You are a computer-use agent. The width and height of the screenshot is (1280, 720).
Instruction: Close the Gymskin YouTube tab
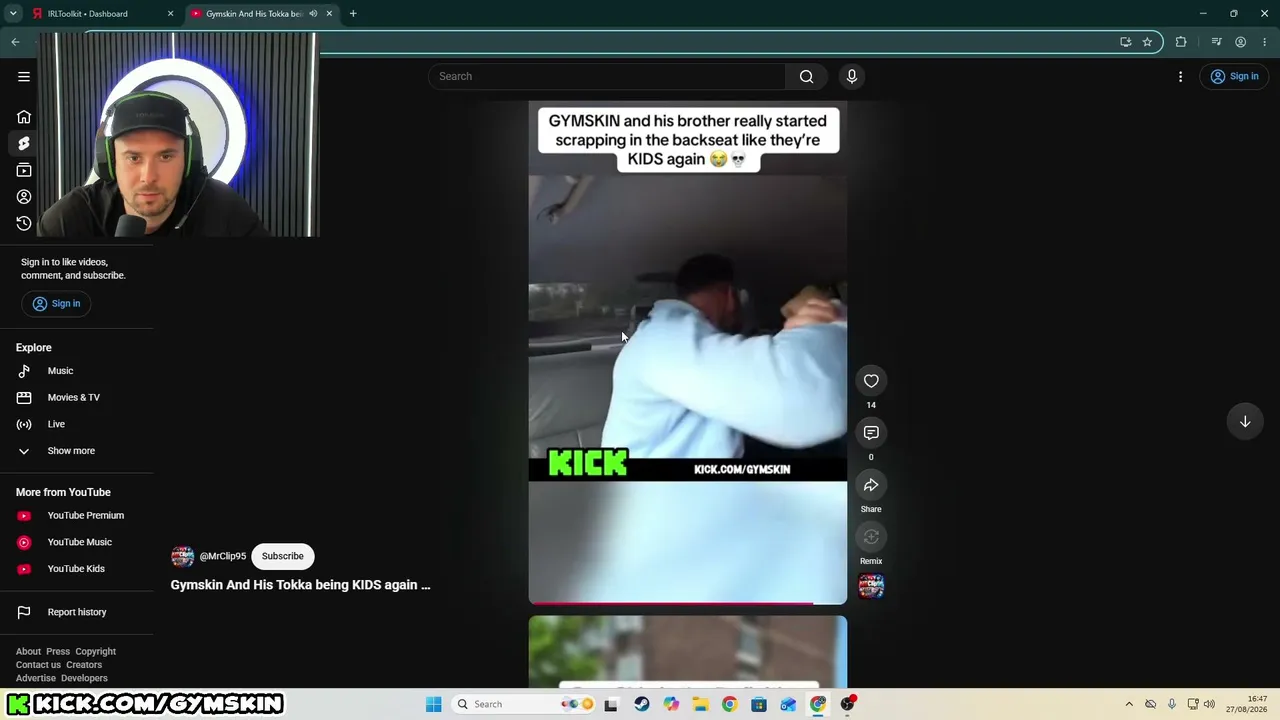point(329,14)
